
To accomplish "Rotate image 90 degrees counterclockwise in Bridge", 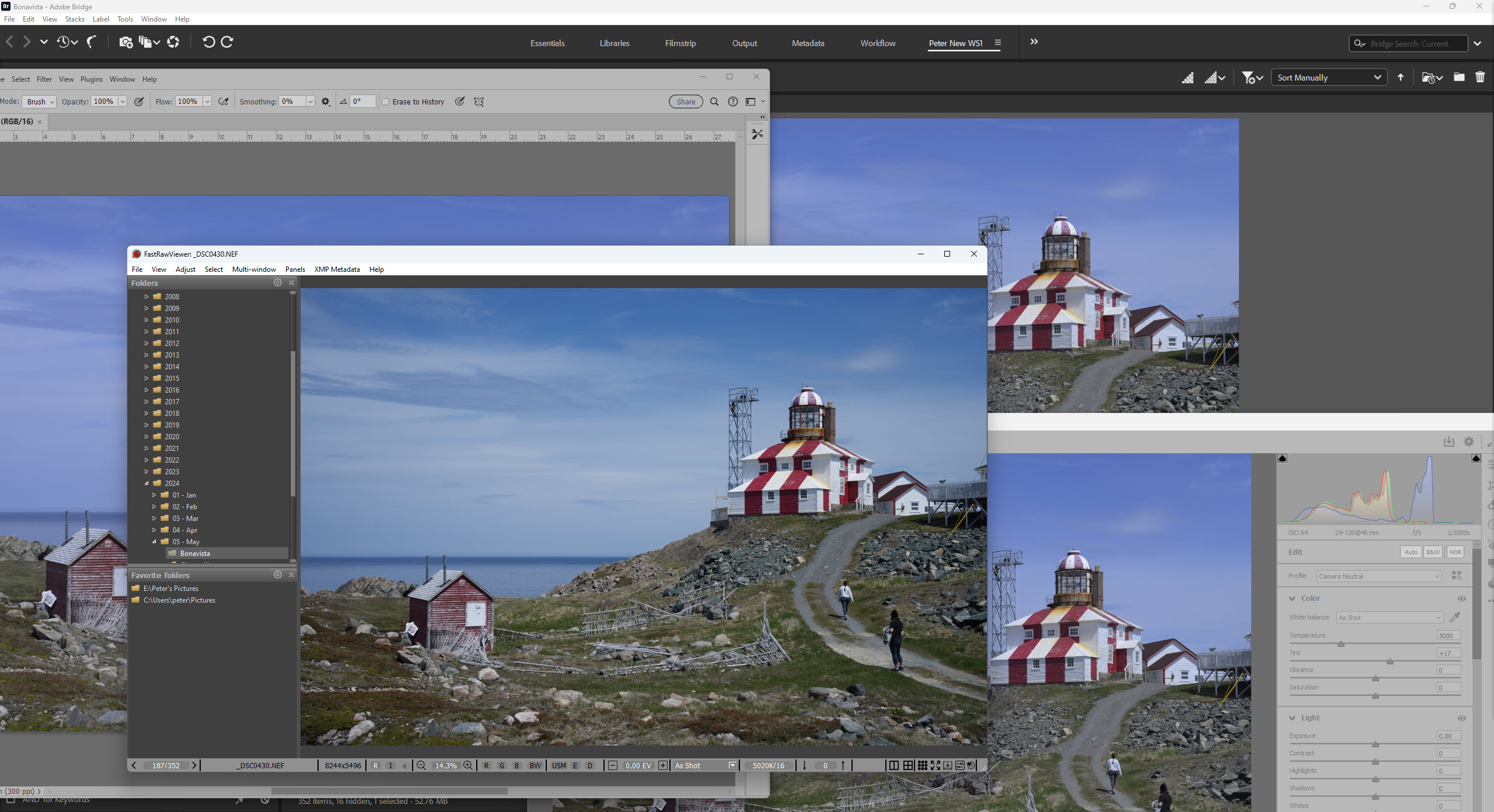I will point(208,42).
